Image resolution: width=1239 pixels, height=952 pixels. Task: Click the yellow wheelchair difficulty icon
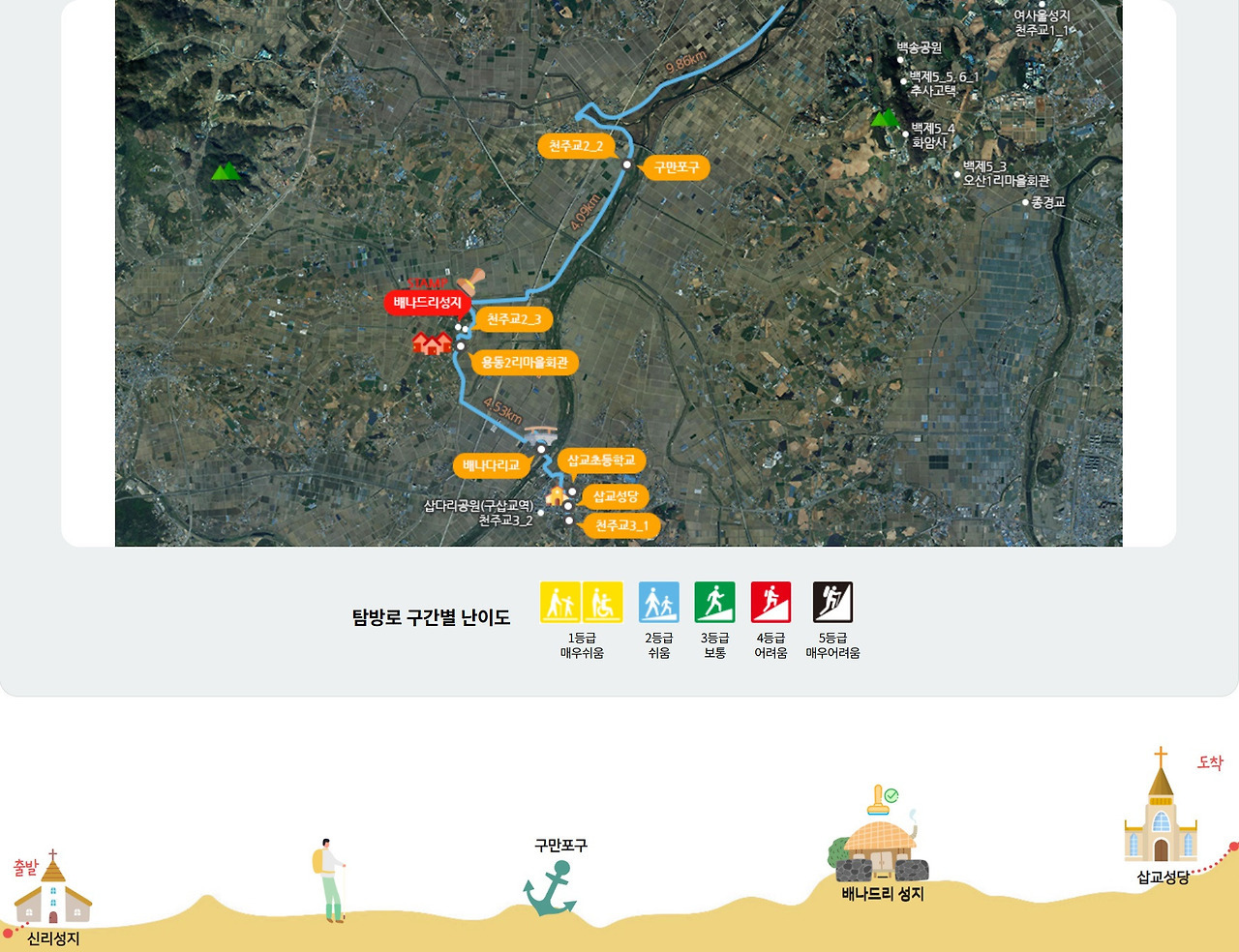coord(602,603)
